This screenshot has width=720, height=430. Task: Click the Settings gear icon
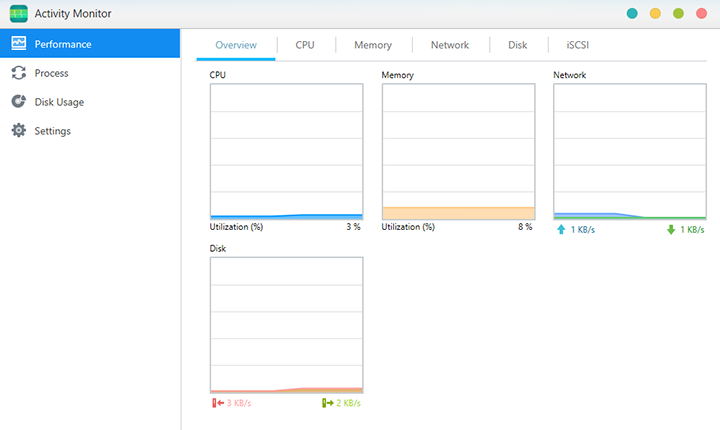(18, 131)
